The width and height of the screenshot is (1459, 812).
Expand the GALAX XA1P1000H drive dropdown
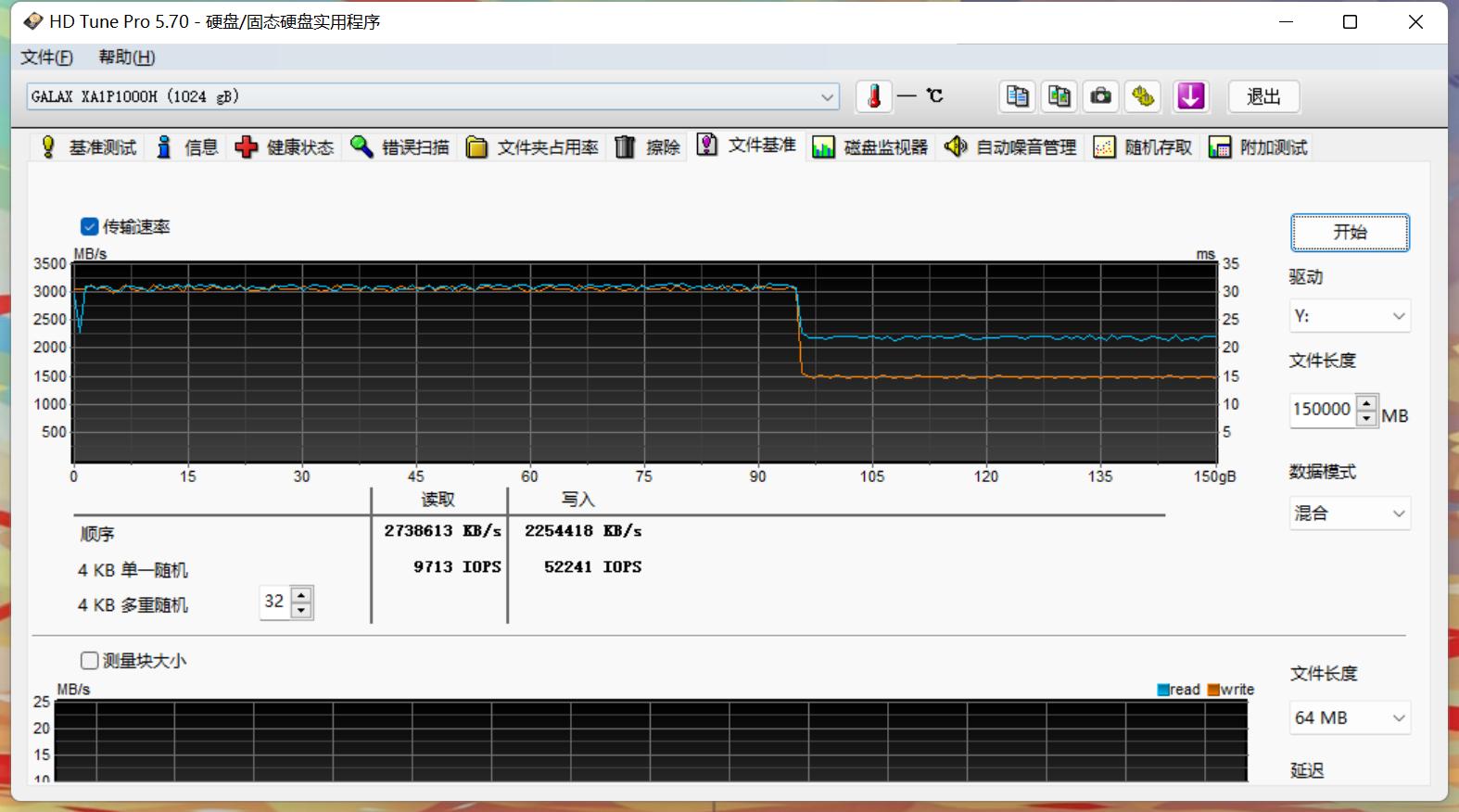pos(827,96)
